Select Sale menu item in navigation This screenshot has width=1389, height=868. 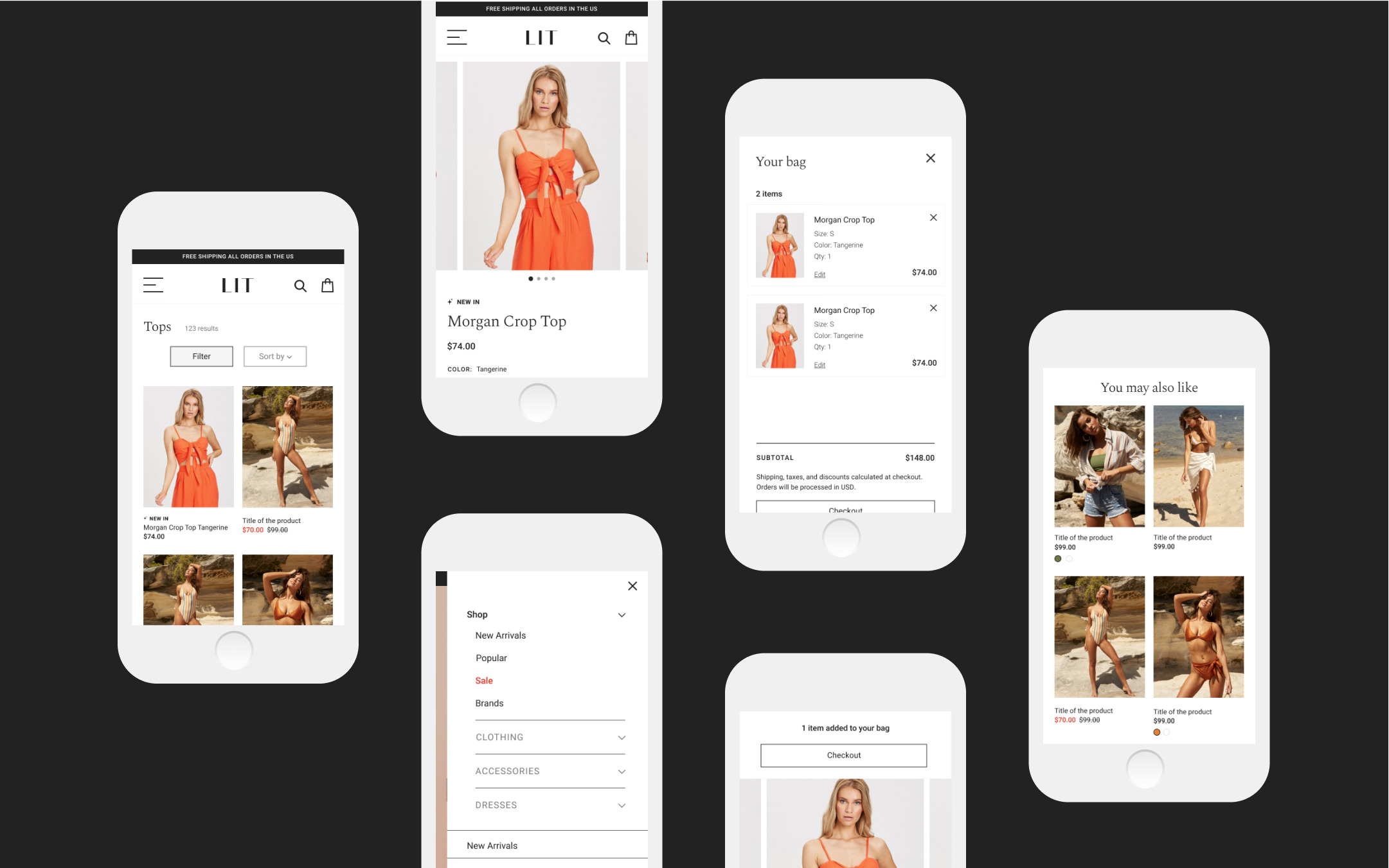(485, 681)
